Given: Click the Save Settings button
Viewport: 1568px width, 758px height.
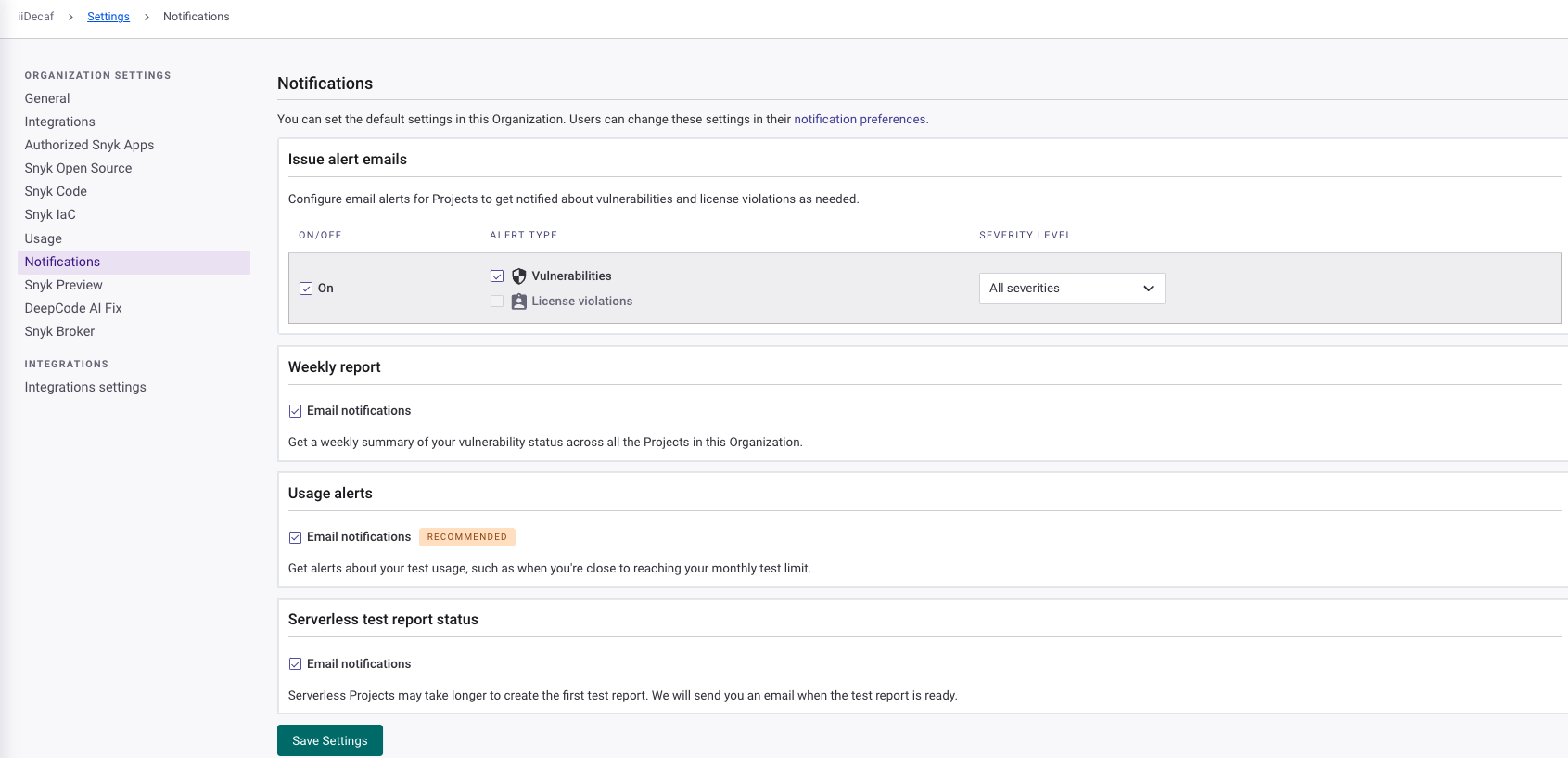Looking at the screenshot, I should click(329, 740).
